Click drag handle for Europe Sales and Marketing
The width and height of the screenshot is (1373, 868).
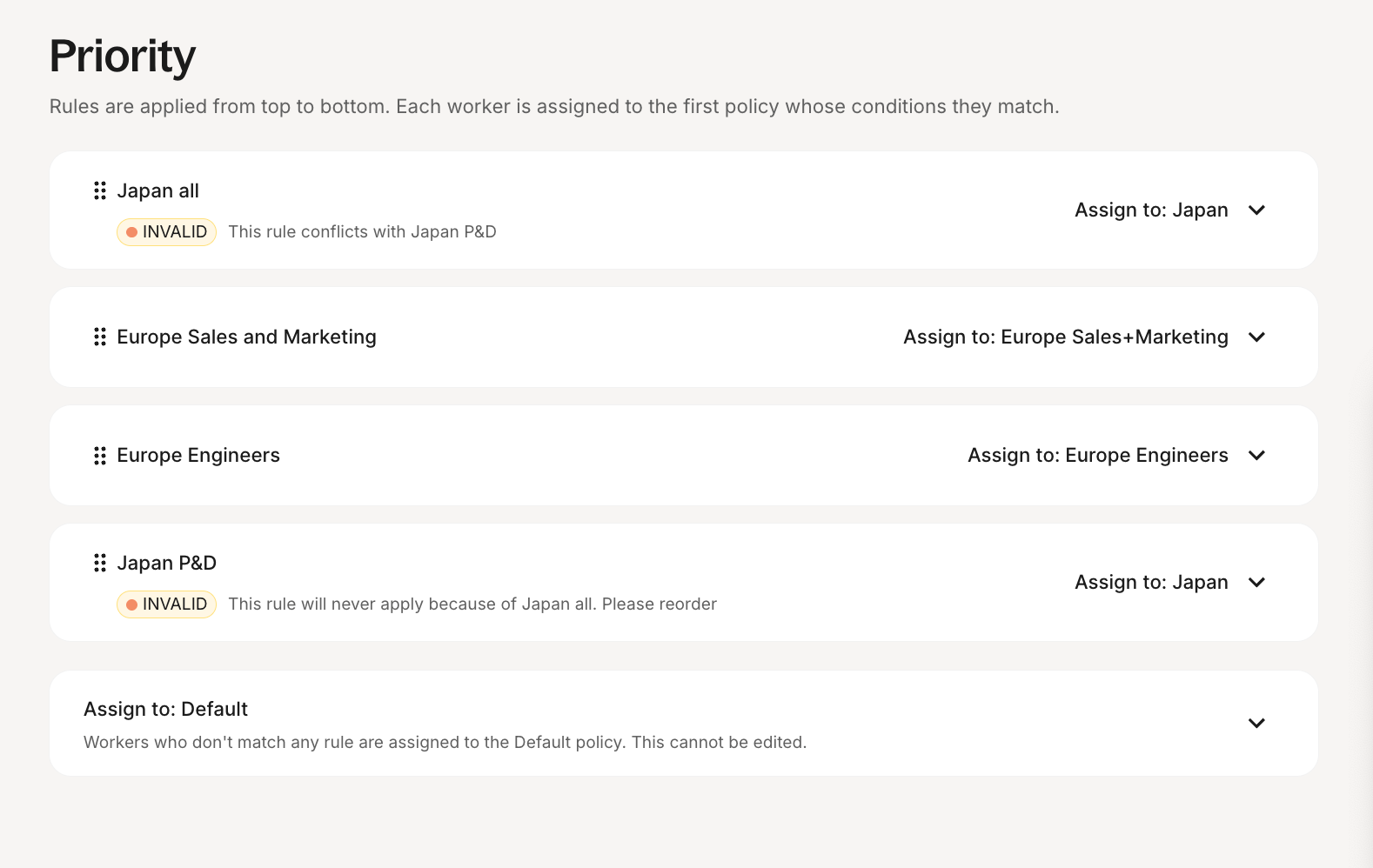(x=100, y=337)
